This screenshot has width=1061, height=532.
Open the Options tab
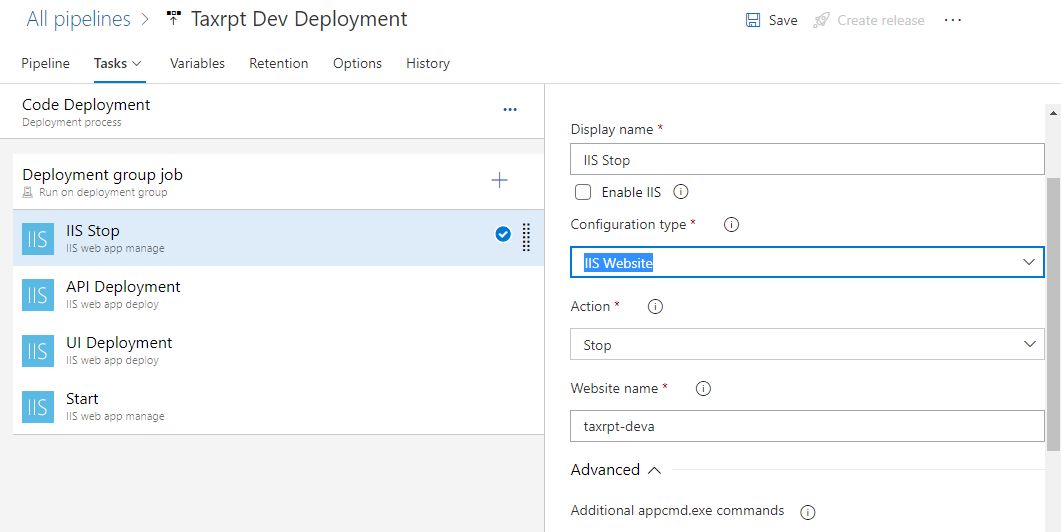pyautogui.click(x=357, y=64)
